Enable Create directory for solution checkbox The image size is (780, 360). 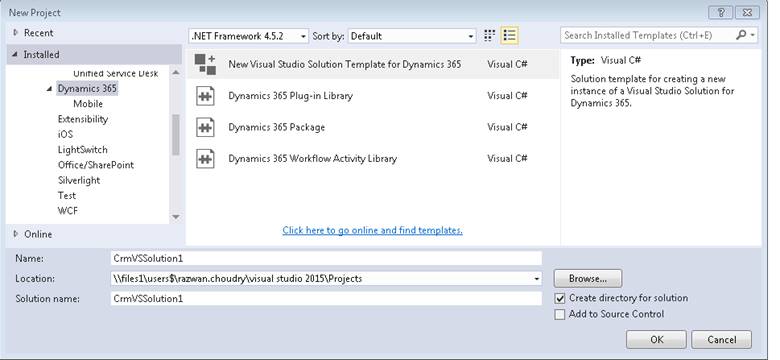coord(560,298)
